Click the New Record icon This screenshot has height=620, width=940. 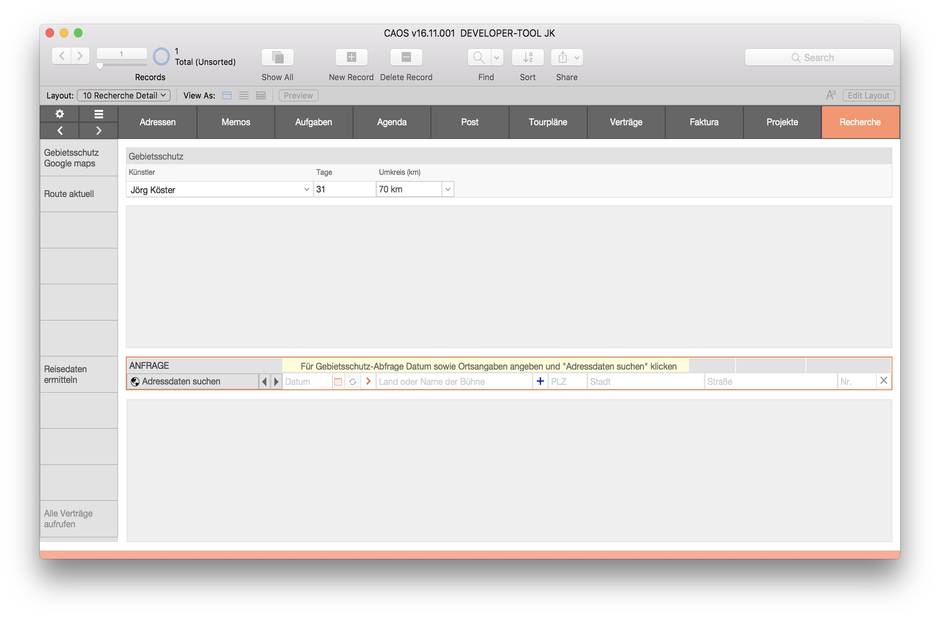point(351,57)
